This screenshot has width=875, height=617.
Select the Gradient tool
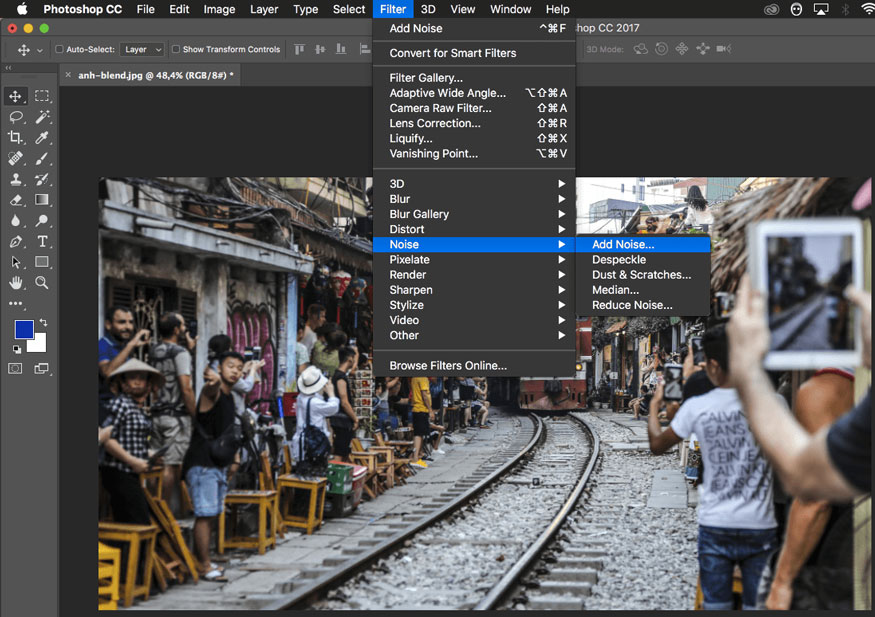coord(42,200)
